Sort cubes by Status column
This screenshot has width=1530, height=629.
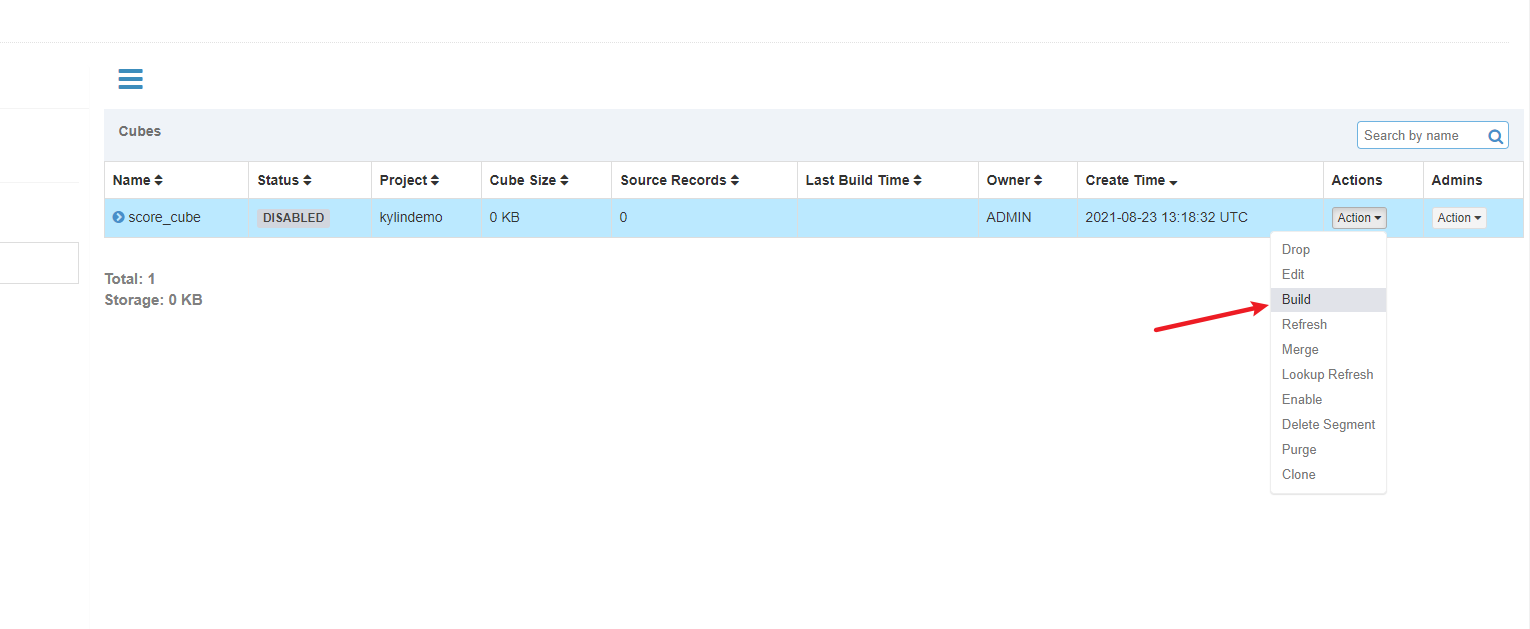point(284,180)
